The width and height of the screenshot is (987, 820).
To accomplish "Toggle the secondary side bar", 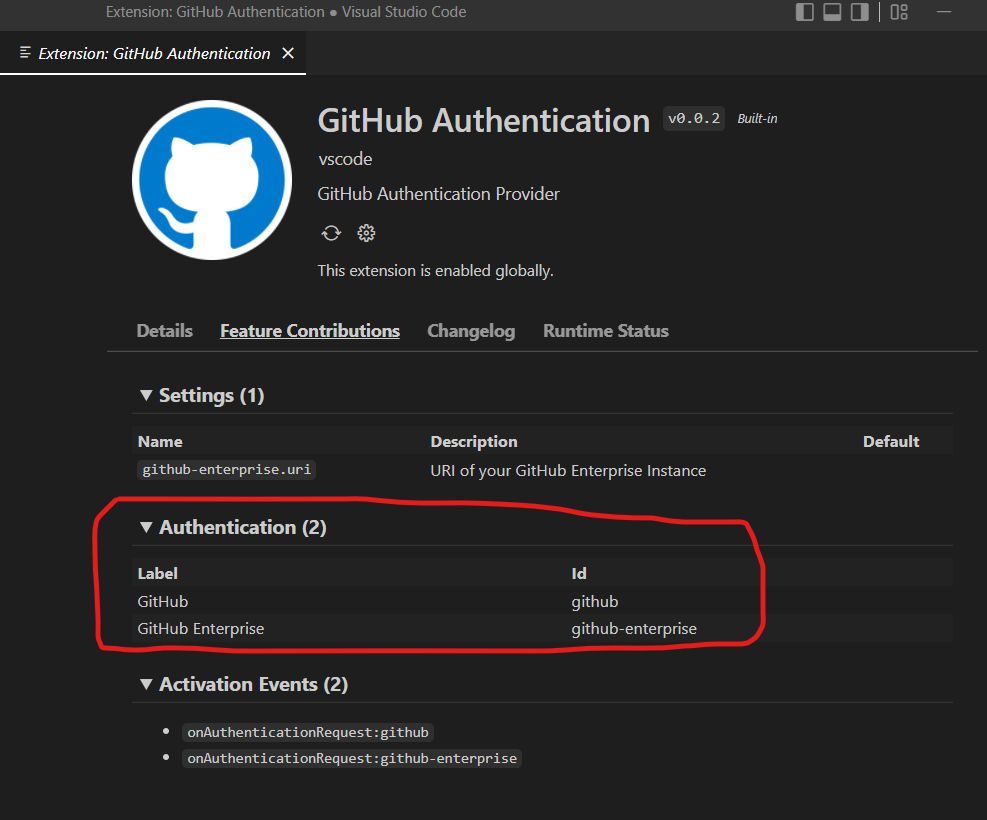I will click(858, 12).
